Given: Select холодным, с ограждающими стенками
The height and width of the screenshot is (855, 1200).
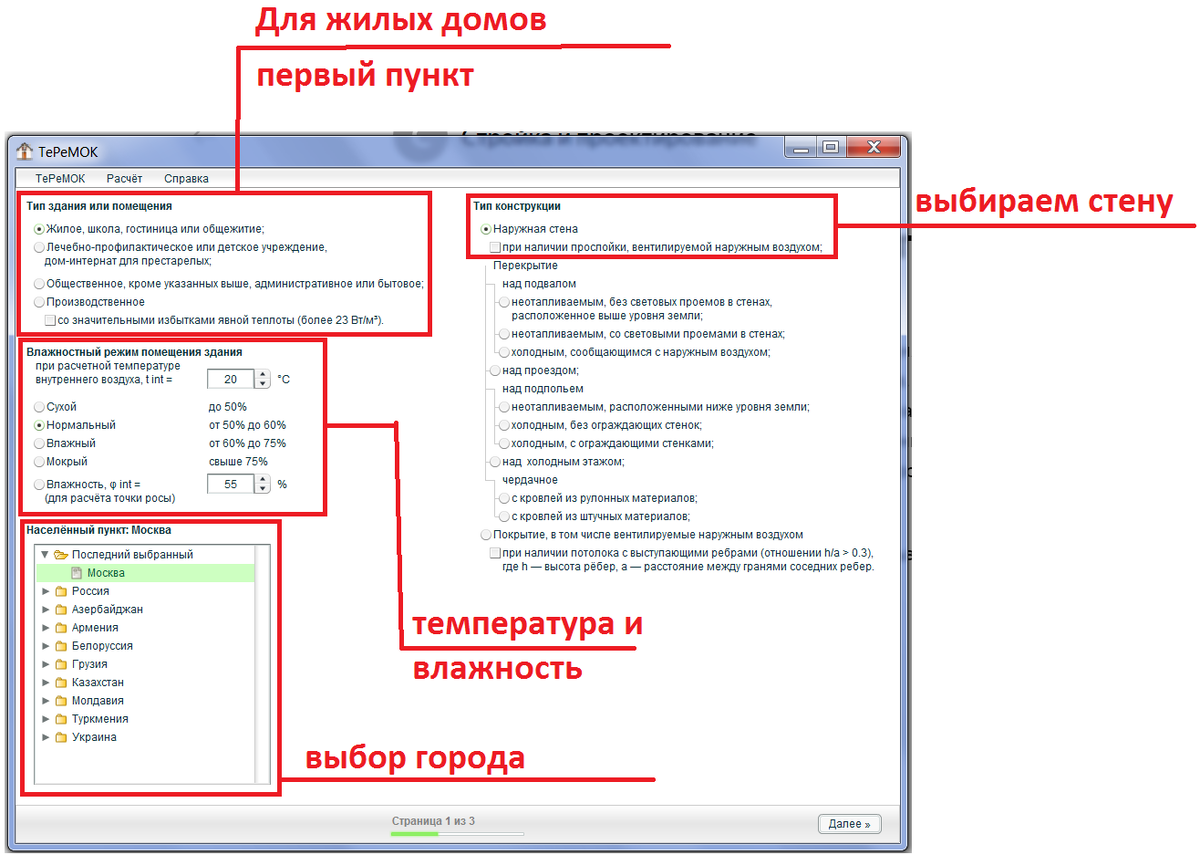Looking at the screenshot, I should tap(504, 443).
